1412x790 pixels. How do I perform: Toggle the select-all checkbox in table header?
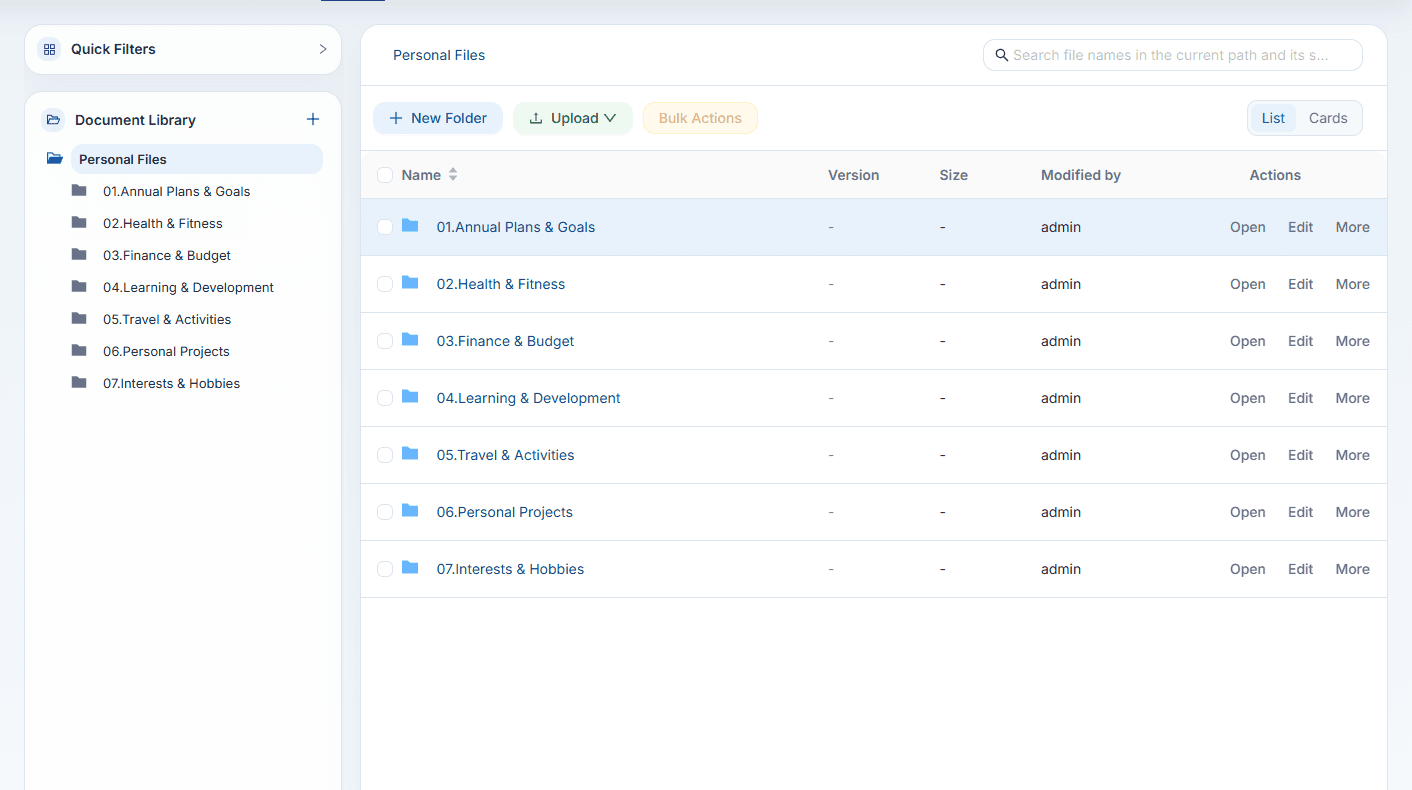click(385, 175)
